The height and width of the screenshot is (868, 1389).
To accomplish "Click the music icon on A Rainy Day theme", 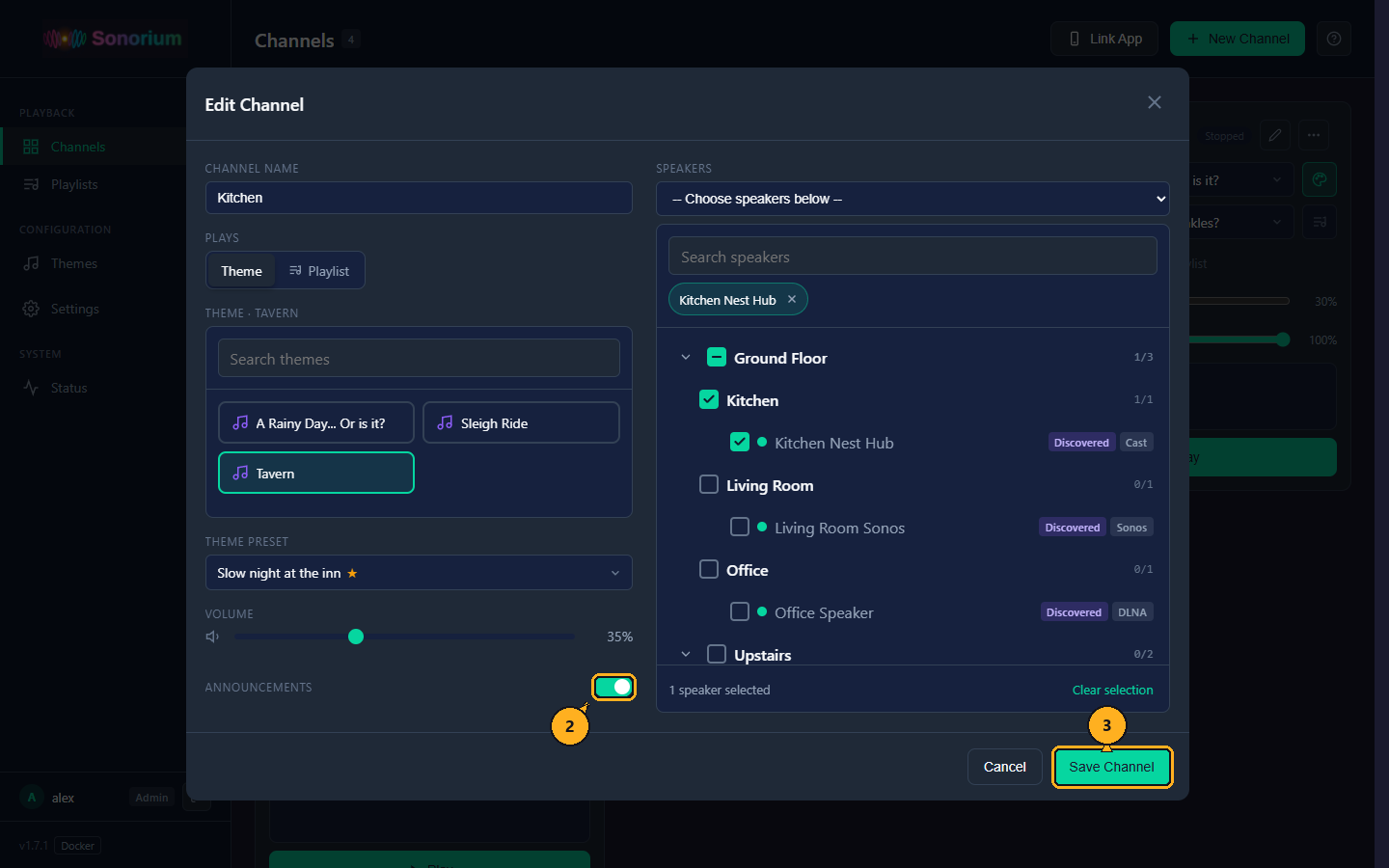I will 240,422.
